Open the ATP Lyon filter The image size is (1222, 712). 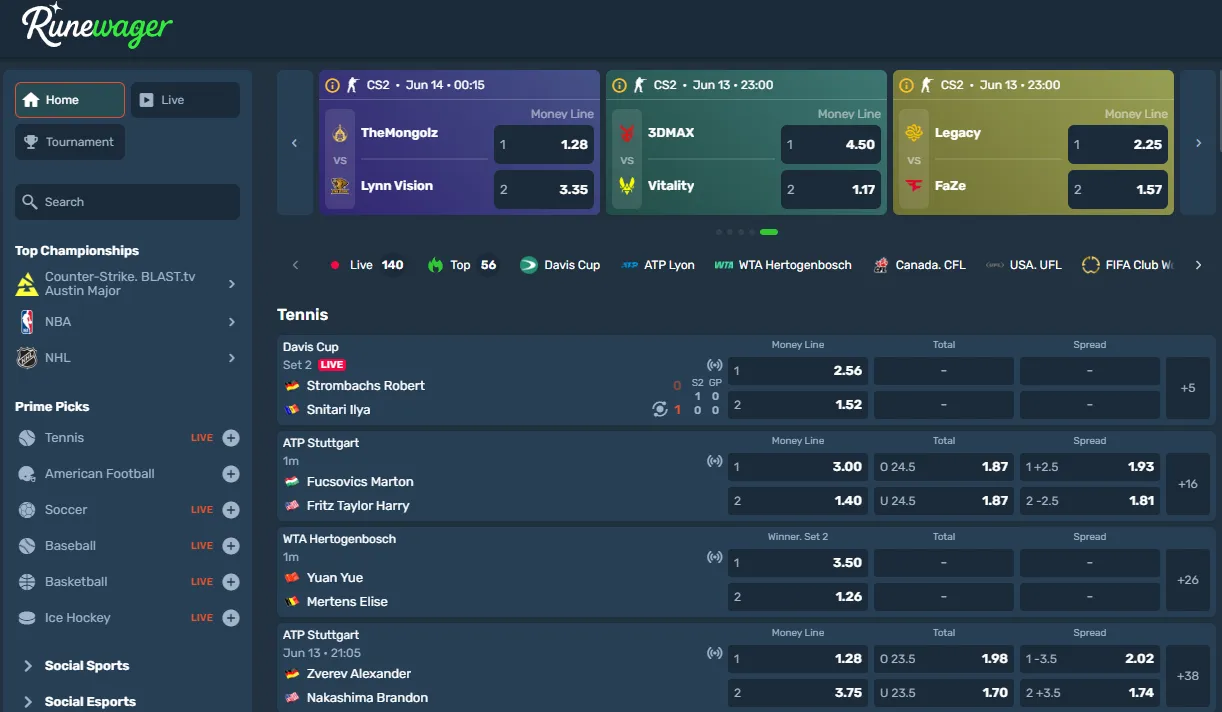(x=657, y=265)
